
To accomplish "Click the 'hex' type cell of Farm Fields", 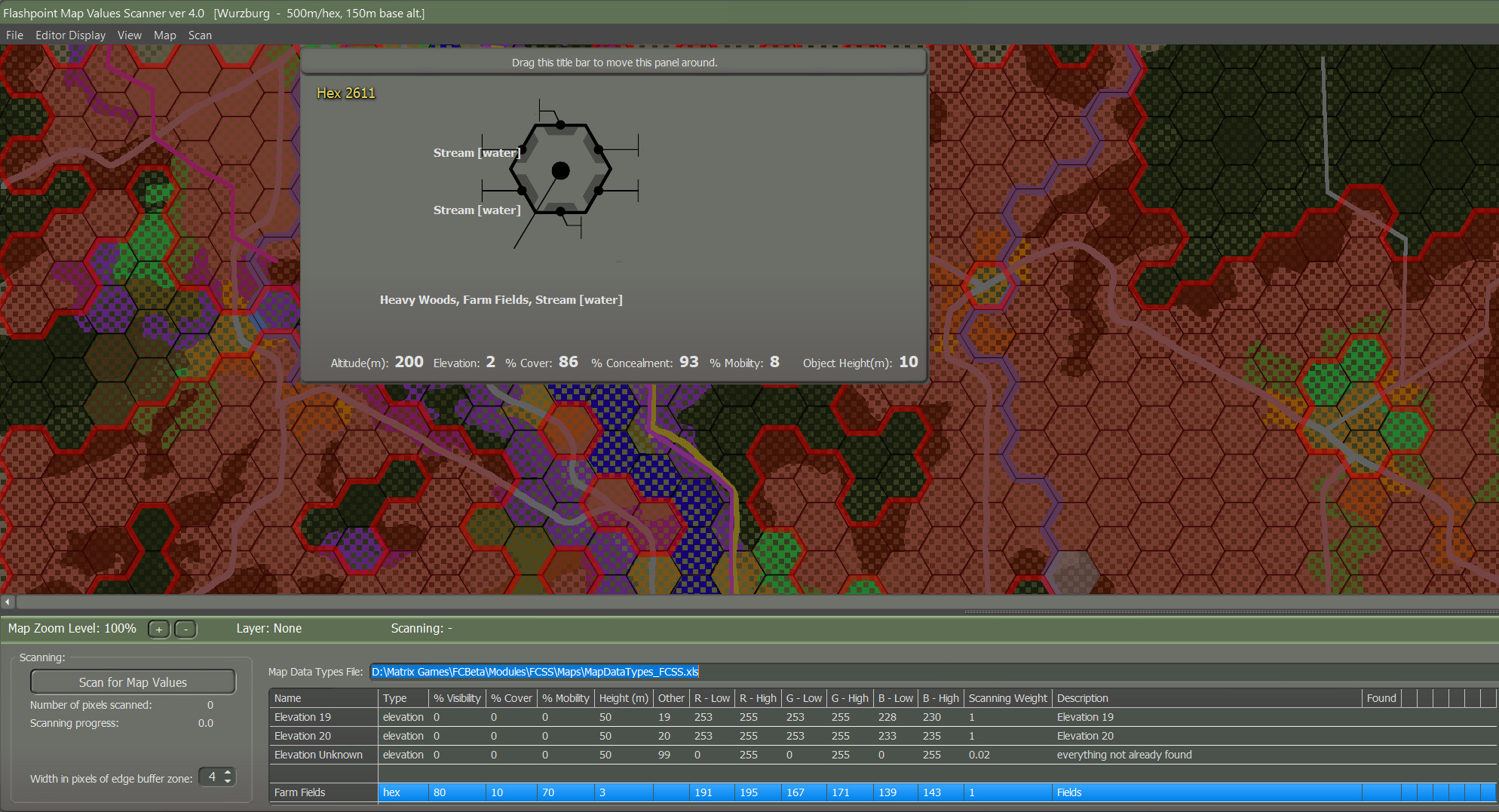I will click(x=403, y=792).
